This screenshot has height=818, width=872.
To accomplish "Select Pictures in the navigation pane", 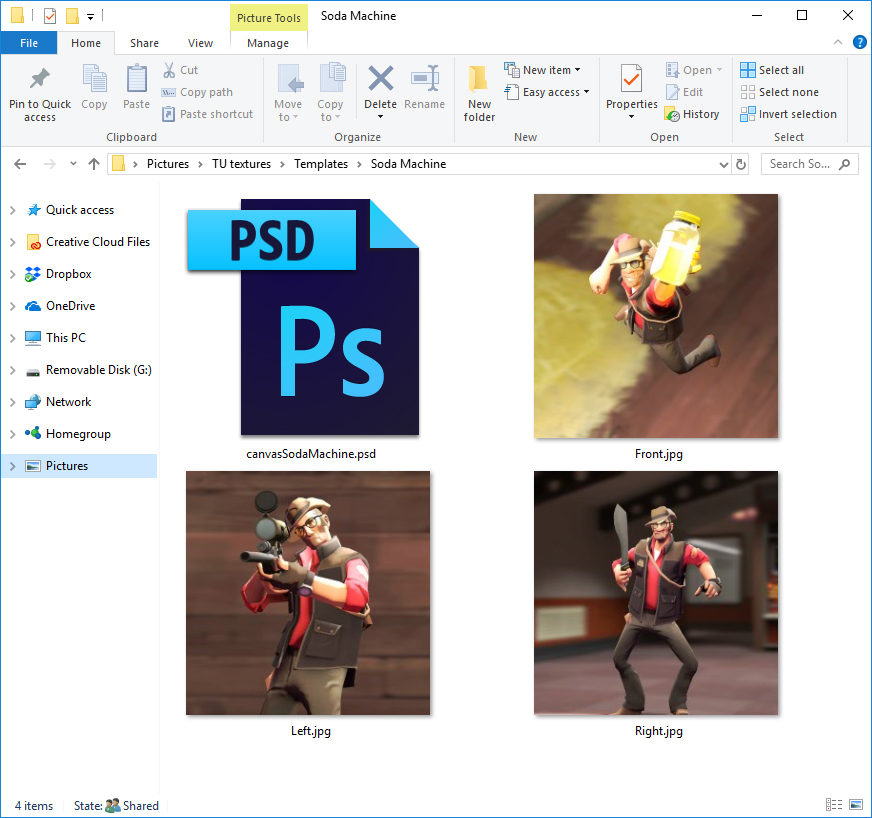I will click(79, 466).
